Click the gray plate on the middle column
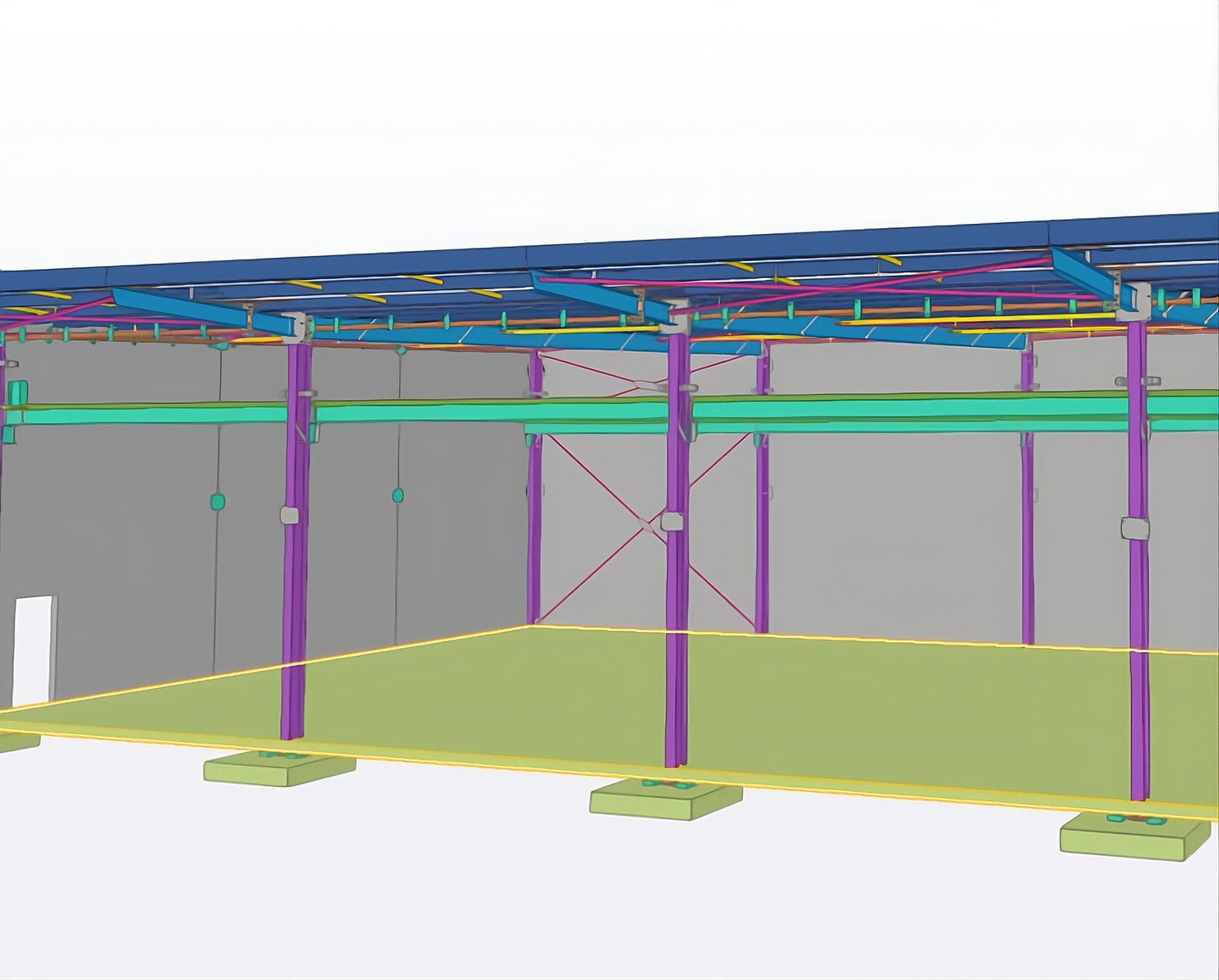 pyautogui.click(x=671, y=521)
